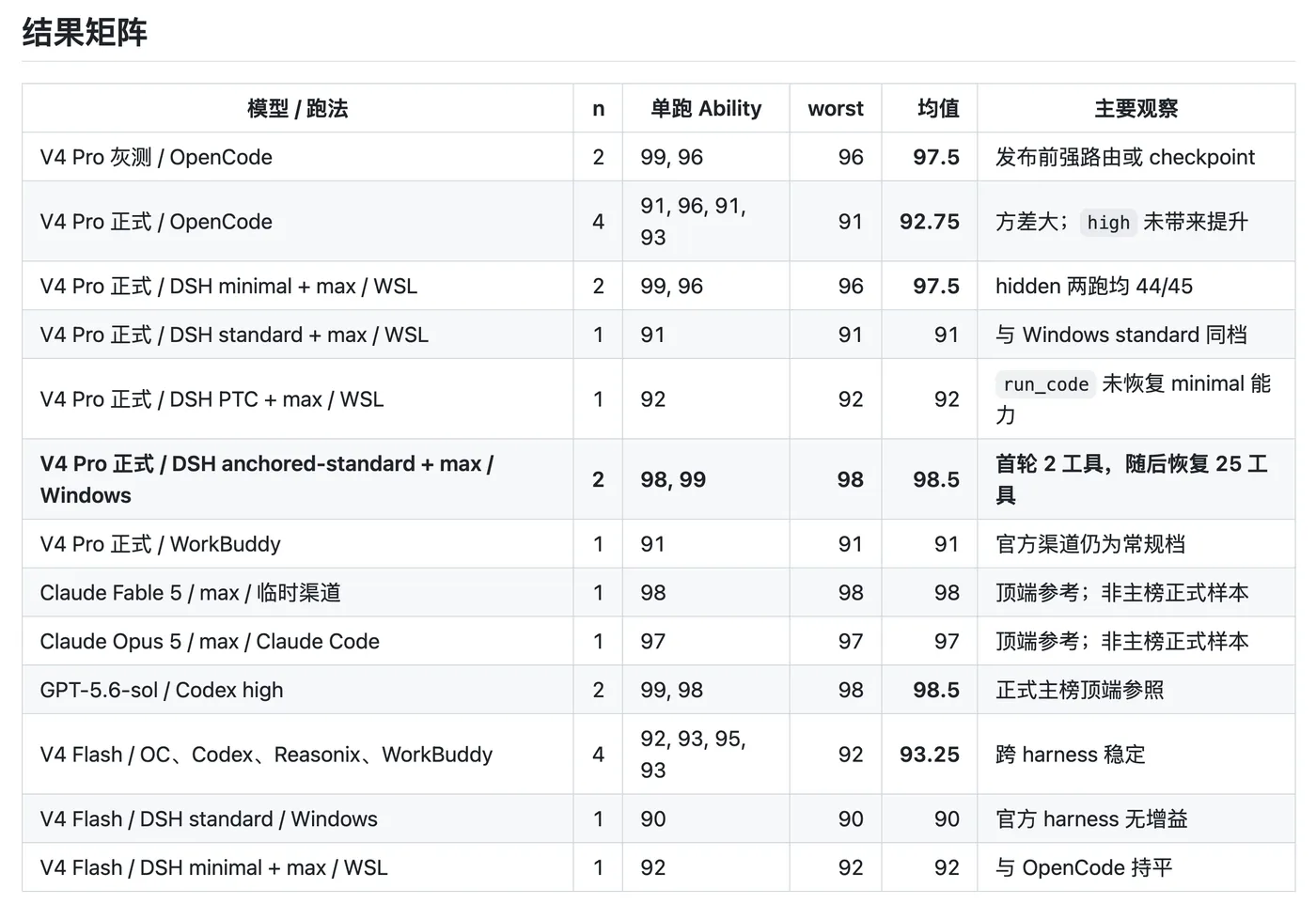Click "Claude Fable 5 / max / 临时渠道"
The height and width of the screenshot is (904, 1316).
(191, 593)
